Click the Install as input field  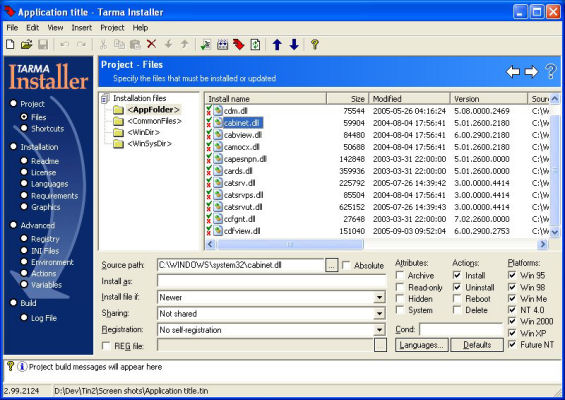272,281
